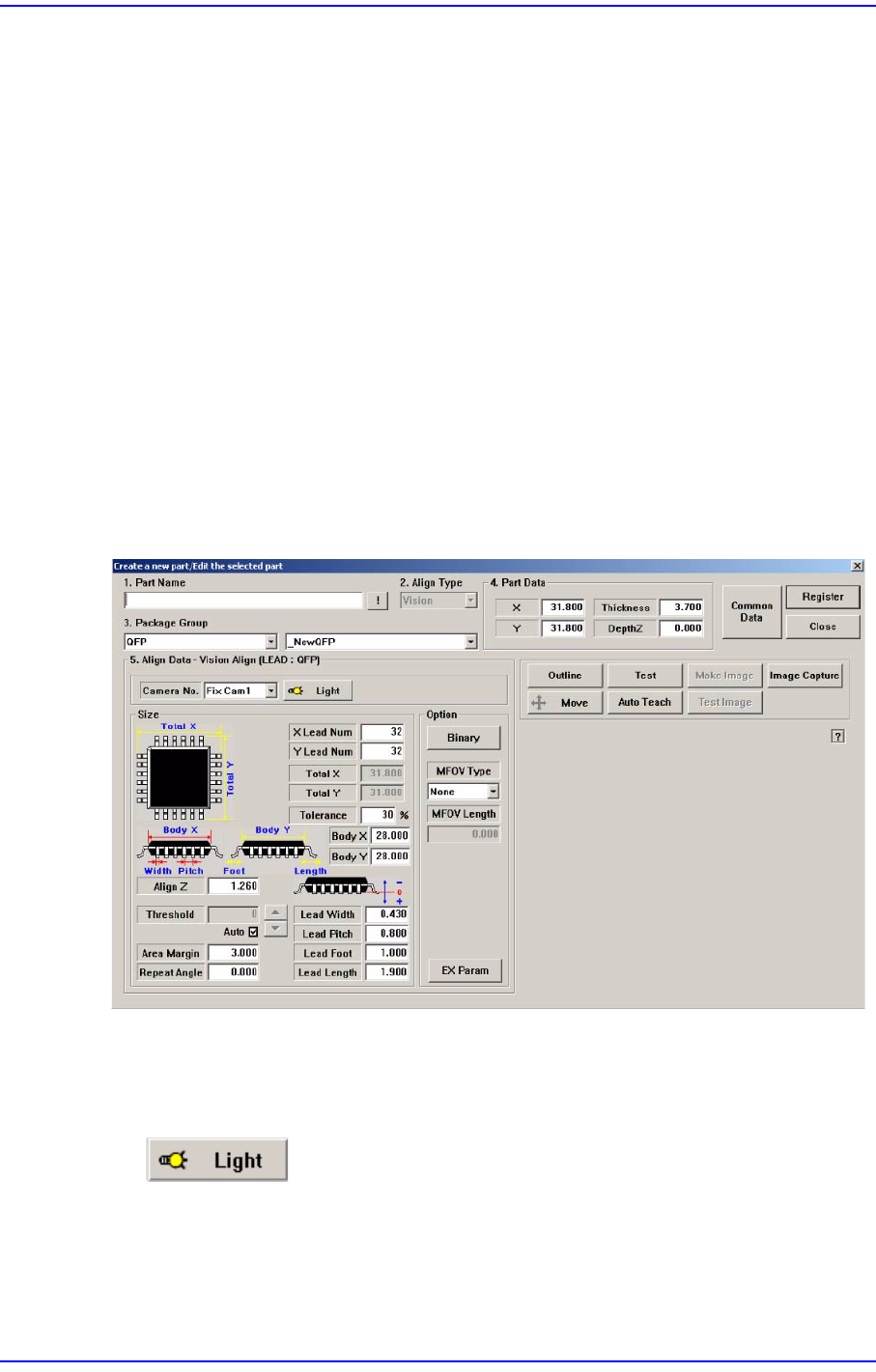Click the Make Image button
This screenshot has height=1372, width=876.
tap(725, 676)
